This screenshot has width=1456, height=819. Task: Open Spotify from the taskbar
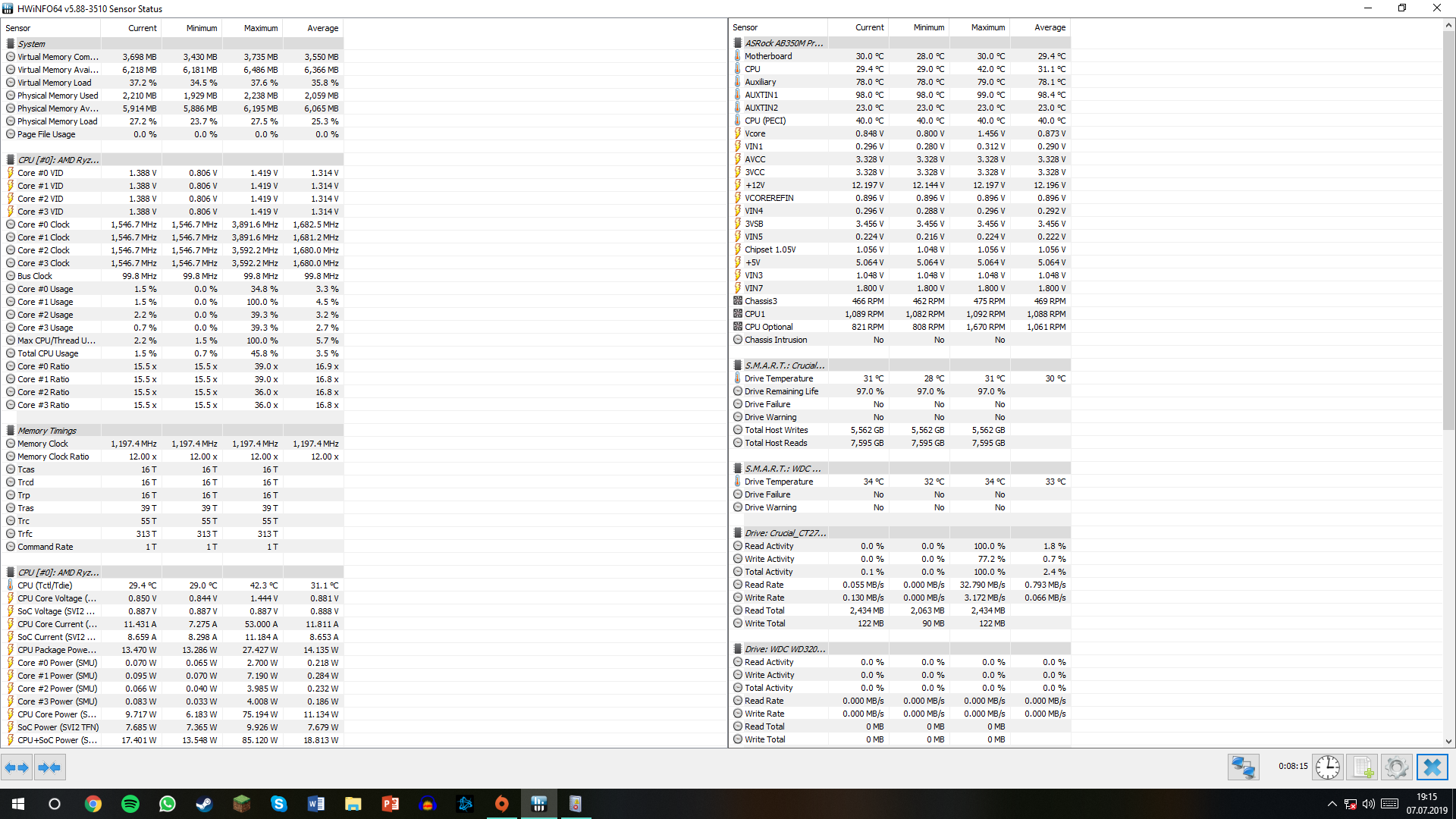click(x=130, y=804)
